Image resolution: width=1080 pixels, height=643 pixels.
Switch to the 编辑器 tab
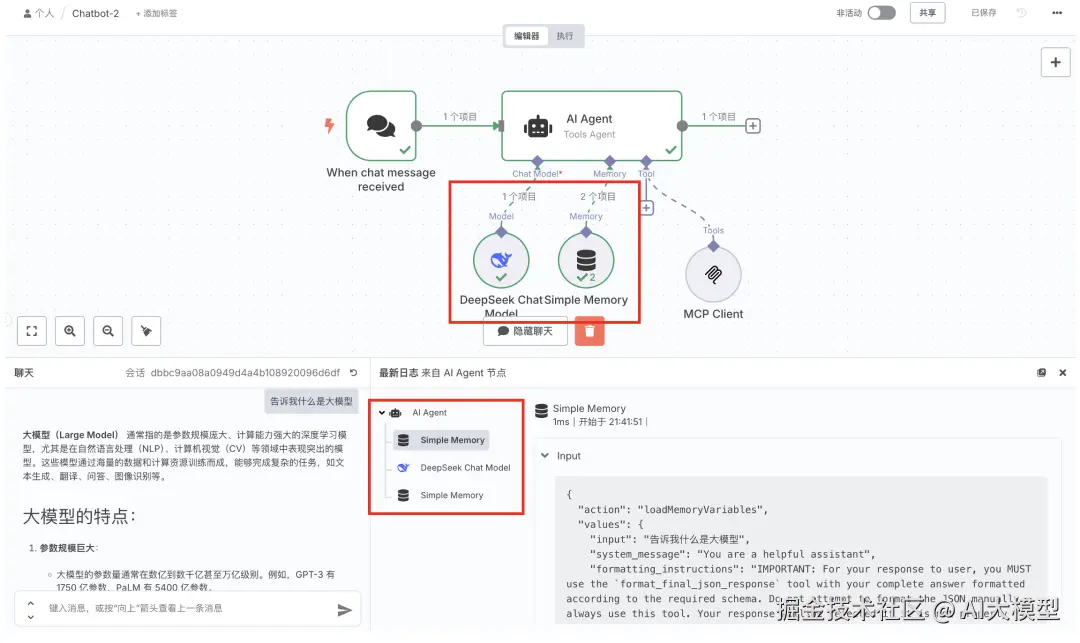(527, 36)
